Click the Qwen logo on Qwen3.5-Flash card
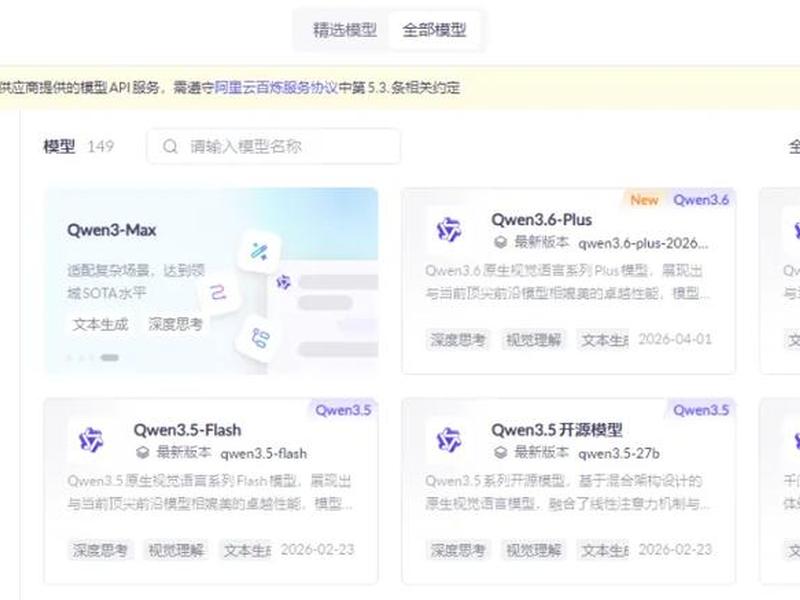This screenshot has height=600, width=800. 91,440
